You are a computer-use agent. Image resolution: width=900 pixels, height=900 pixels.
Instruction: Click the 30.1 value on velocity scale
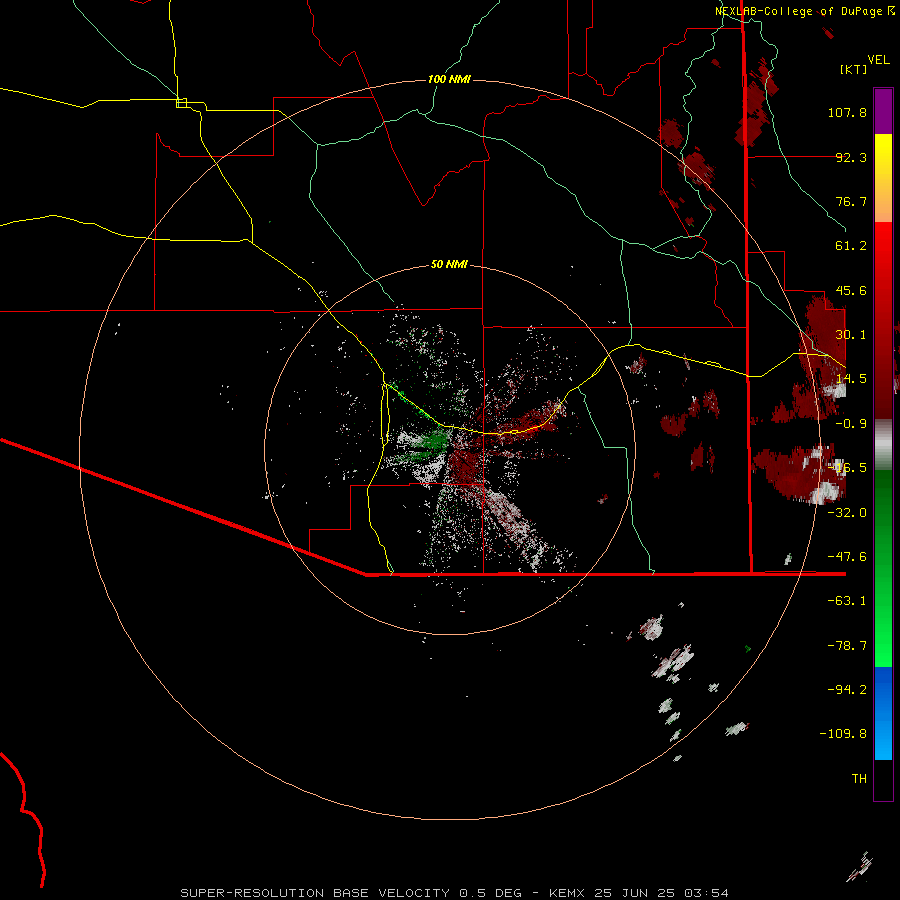point(851,335)
